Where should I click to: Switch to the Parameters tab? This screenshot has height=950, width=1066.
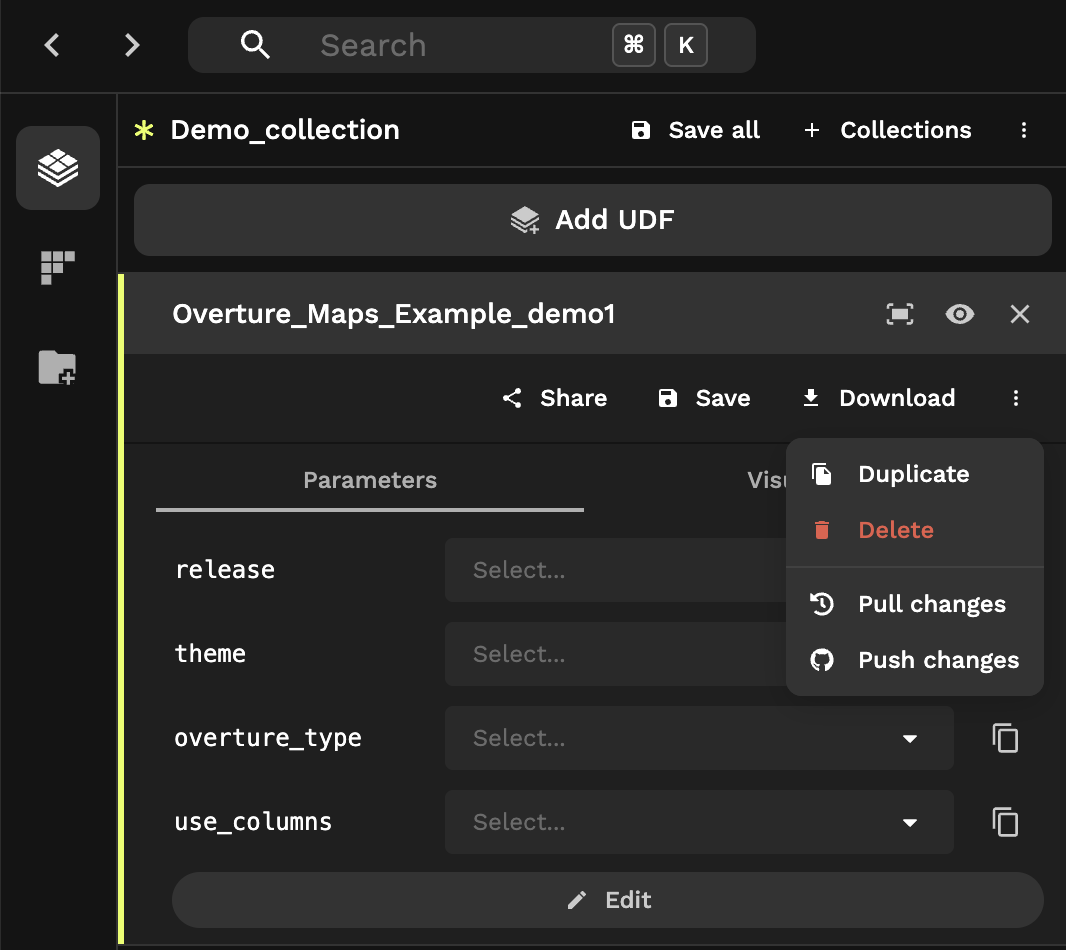point(370,481)
